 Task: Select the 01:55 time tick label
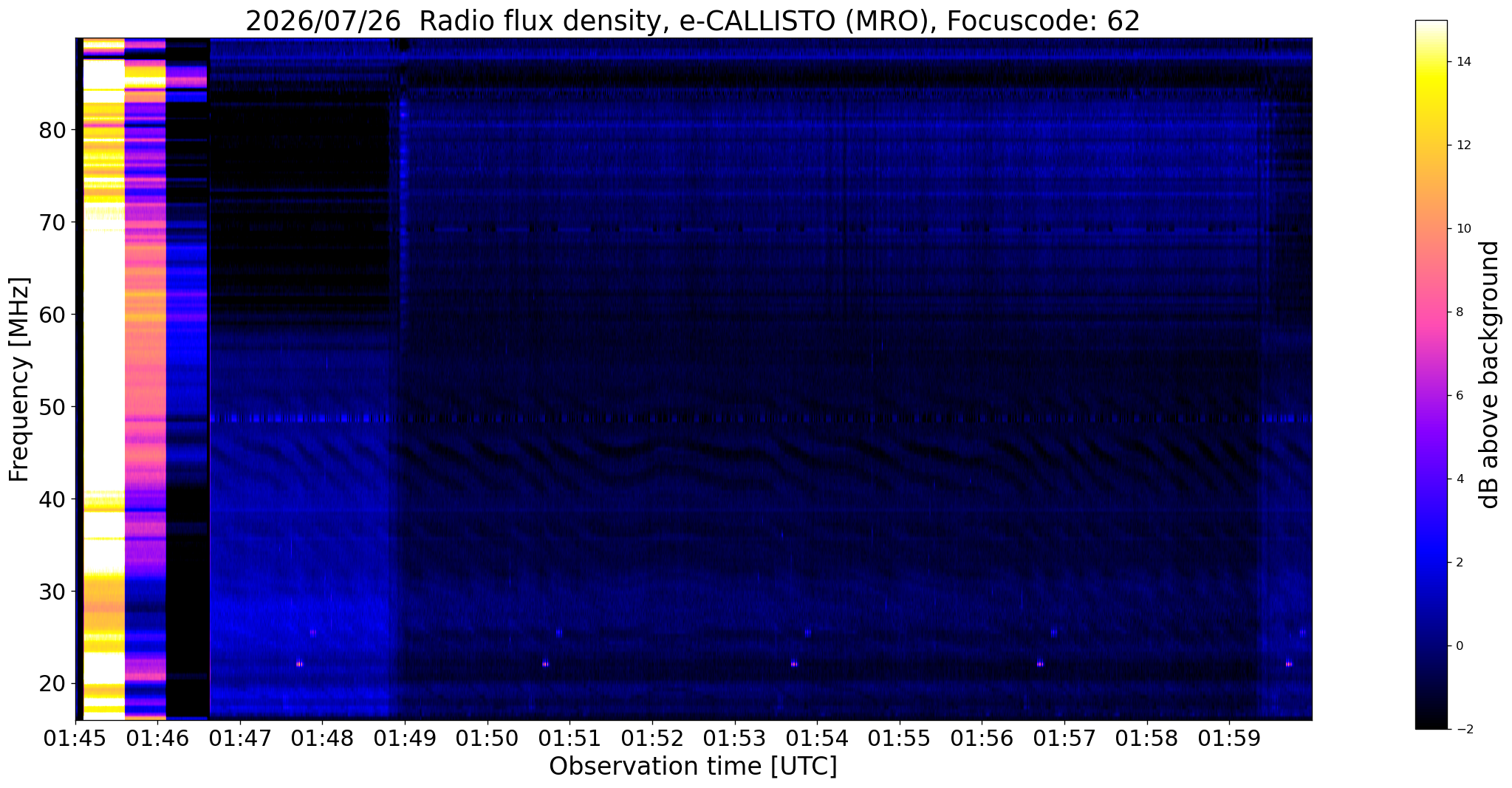(900, 739)
